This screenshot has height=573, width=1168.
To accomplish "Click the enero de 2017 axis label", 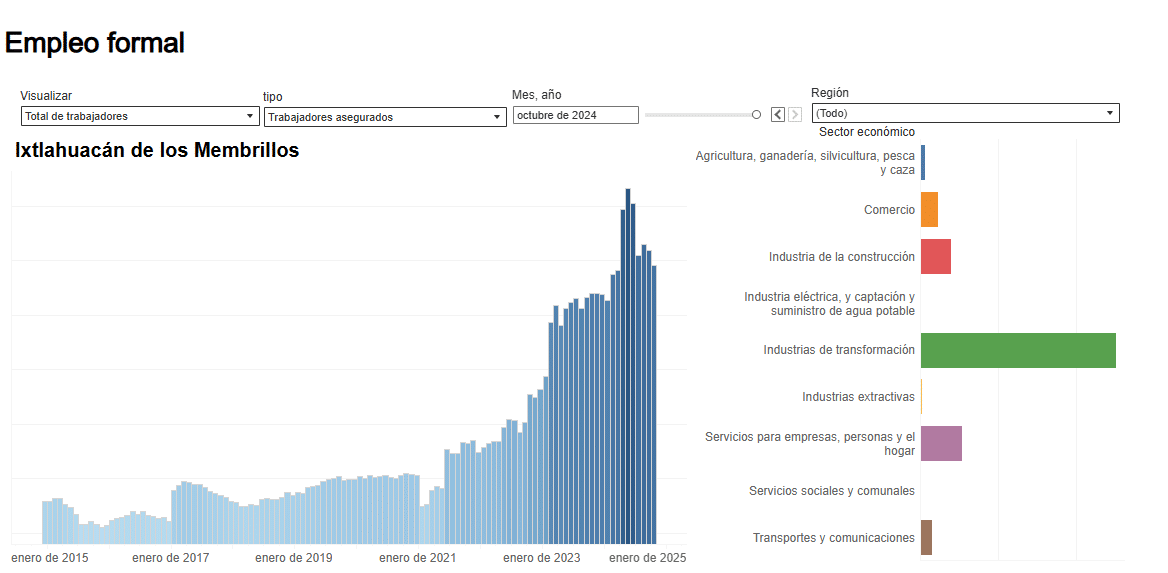I will point(171,557).
